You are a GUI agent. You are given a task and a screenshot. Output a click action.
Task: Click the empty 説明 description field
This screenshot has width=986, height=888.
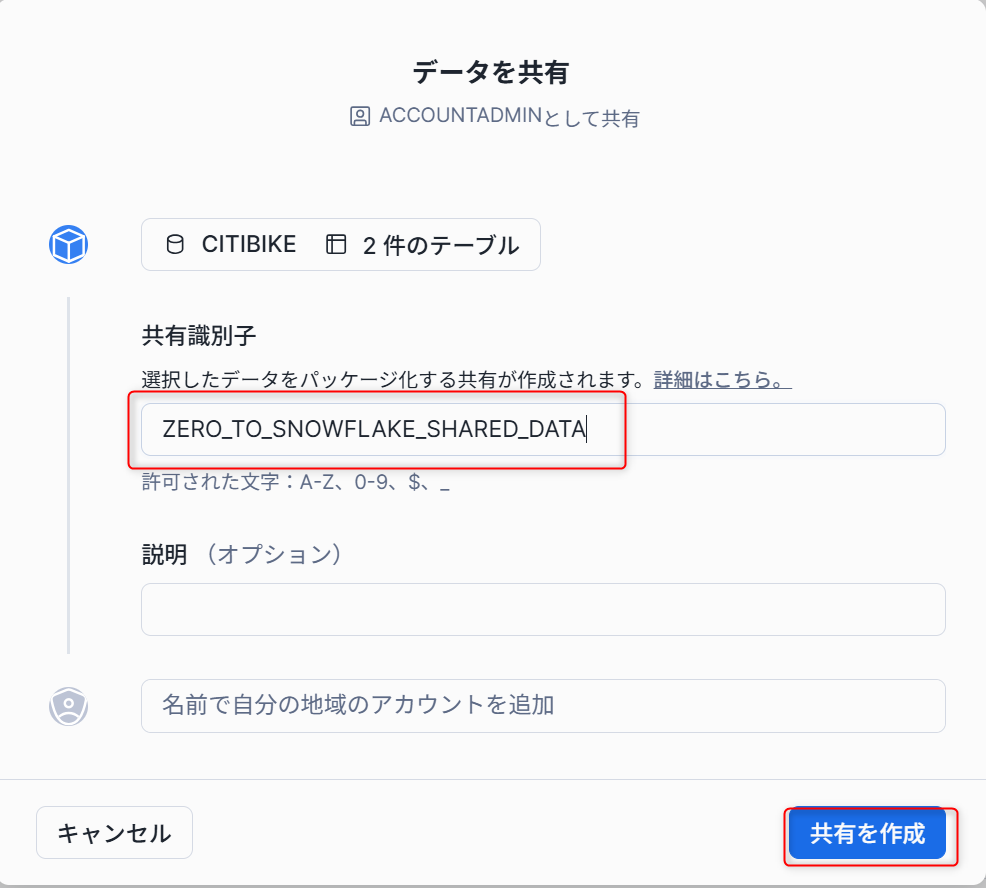pos(543,609)
